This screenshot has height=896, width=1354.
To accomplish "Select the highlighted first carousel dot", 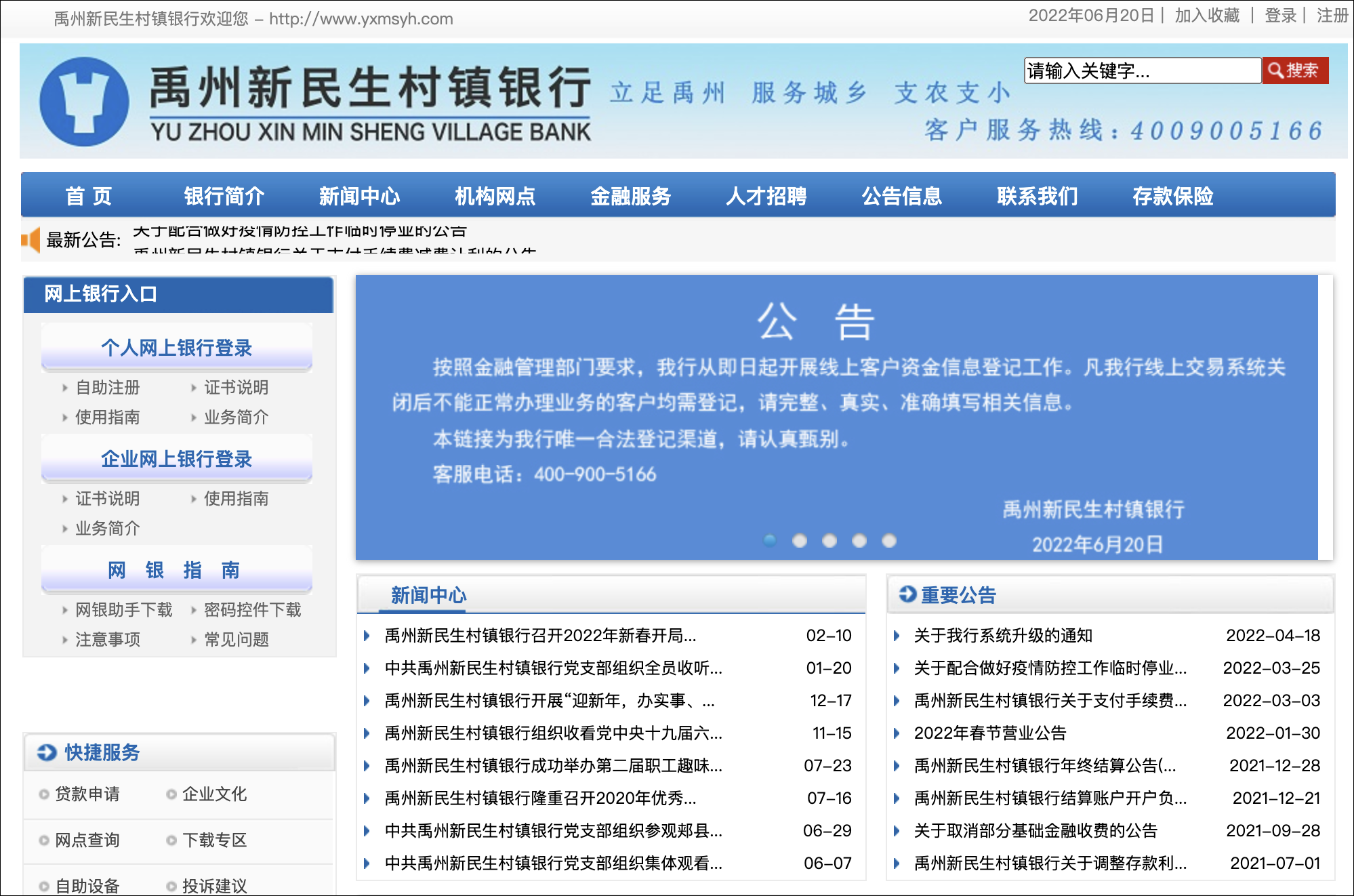I will point(771,541).
